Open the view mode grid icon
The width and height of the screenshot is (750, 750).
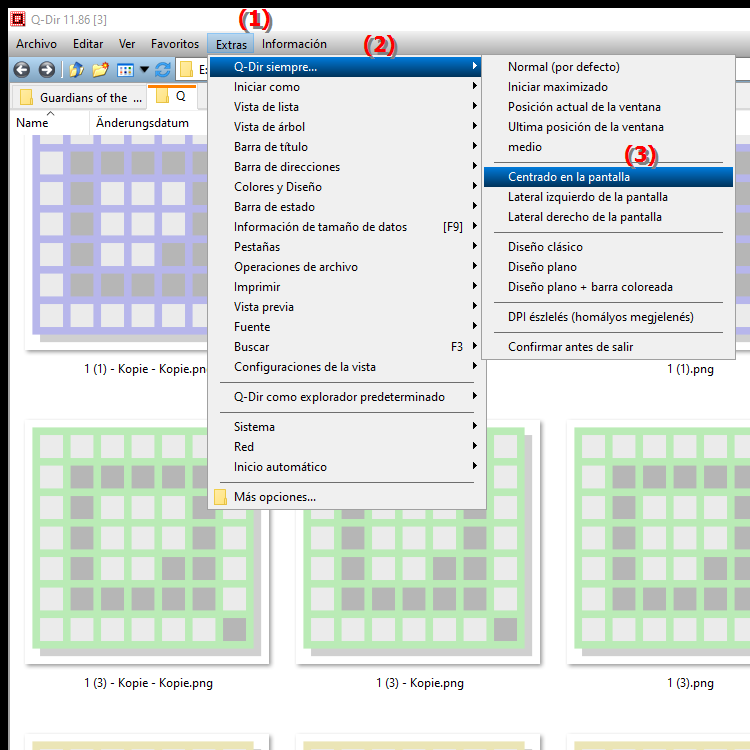click(x=125, y=70)
